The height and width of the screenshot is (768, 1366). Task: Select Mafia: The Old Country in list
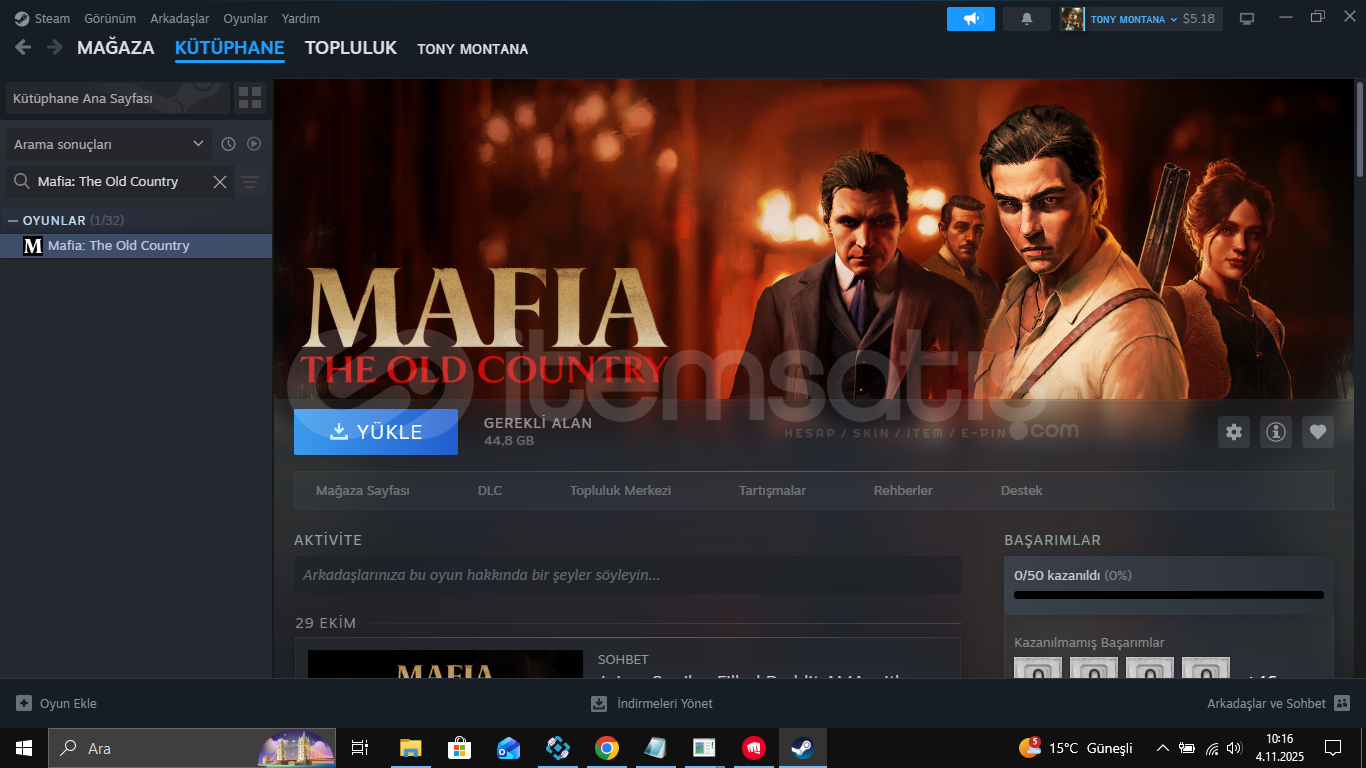point(136,246)
